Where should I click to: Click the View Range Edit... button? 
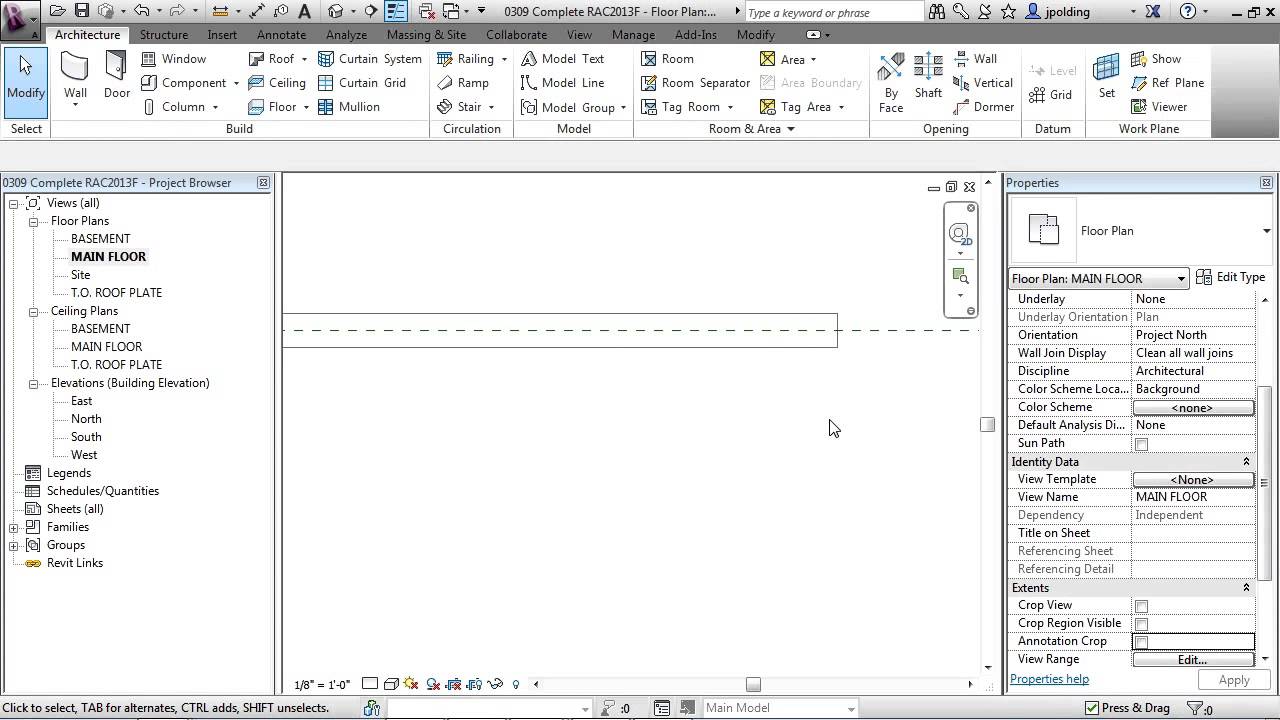pos(1193,660)
